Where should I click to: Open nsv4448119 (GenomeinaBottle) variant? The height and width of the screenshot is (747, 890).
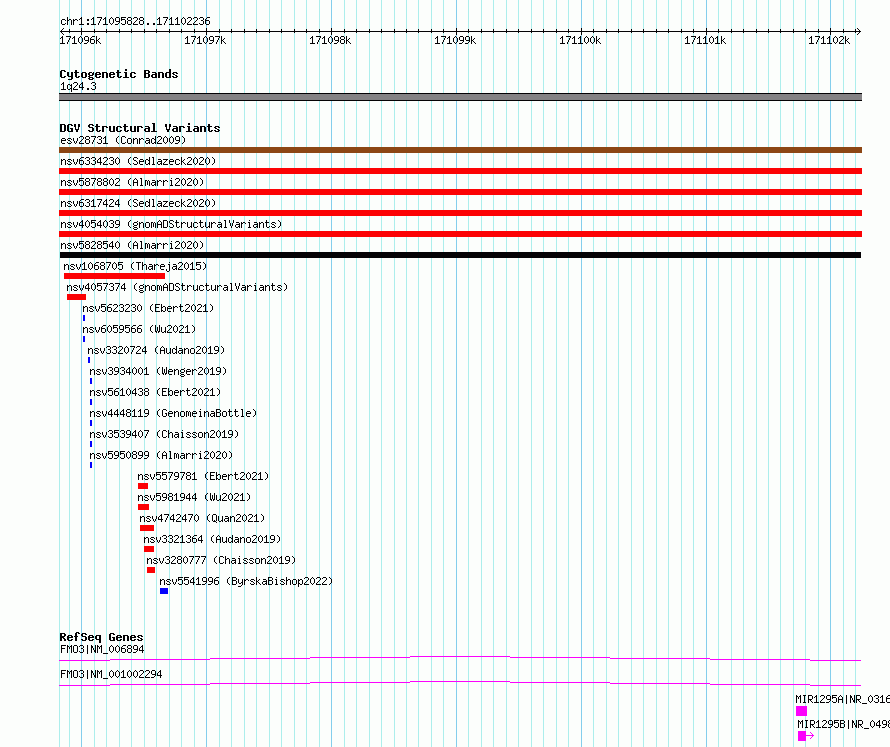pyautogui.click(x=173, y=413)
